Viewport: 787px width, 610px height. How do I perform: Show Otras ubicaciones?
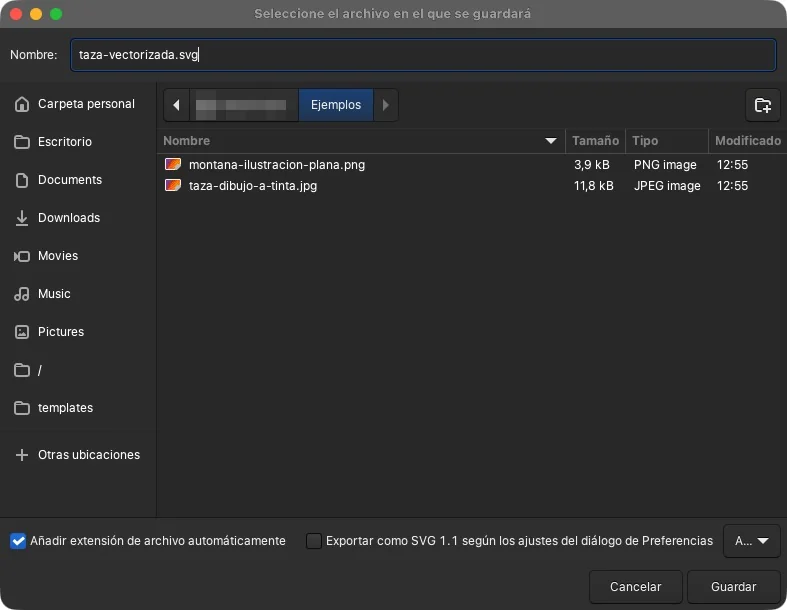coord(78,455)
